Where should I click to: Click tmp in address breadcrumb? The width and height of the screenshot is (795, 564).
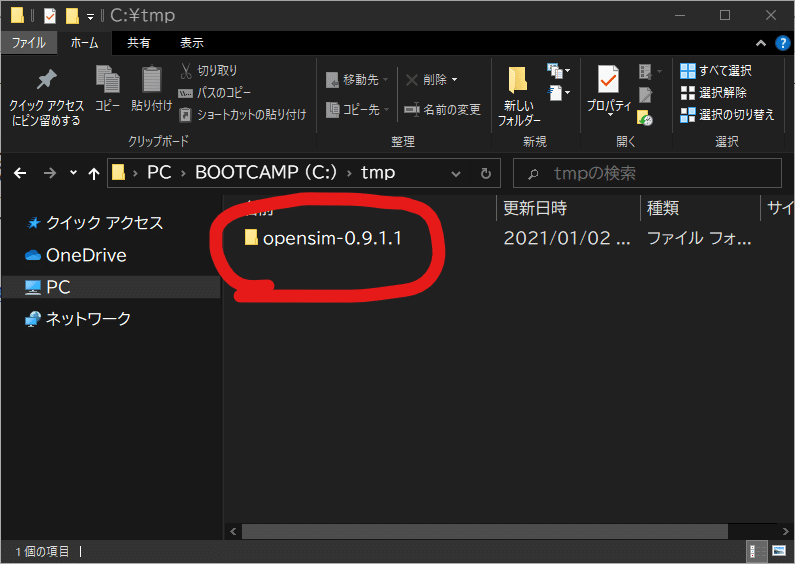point(378,173)
